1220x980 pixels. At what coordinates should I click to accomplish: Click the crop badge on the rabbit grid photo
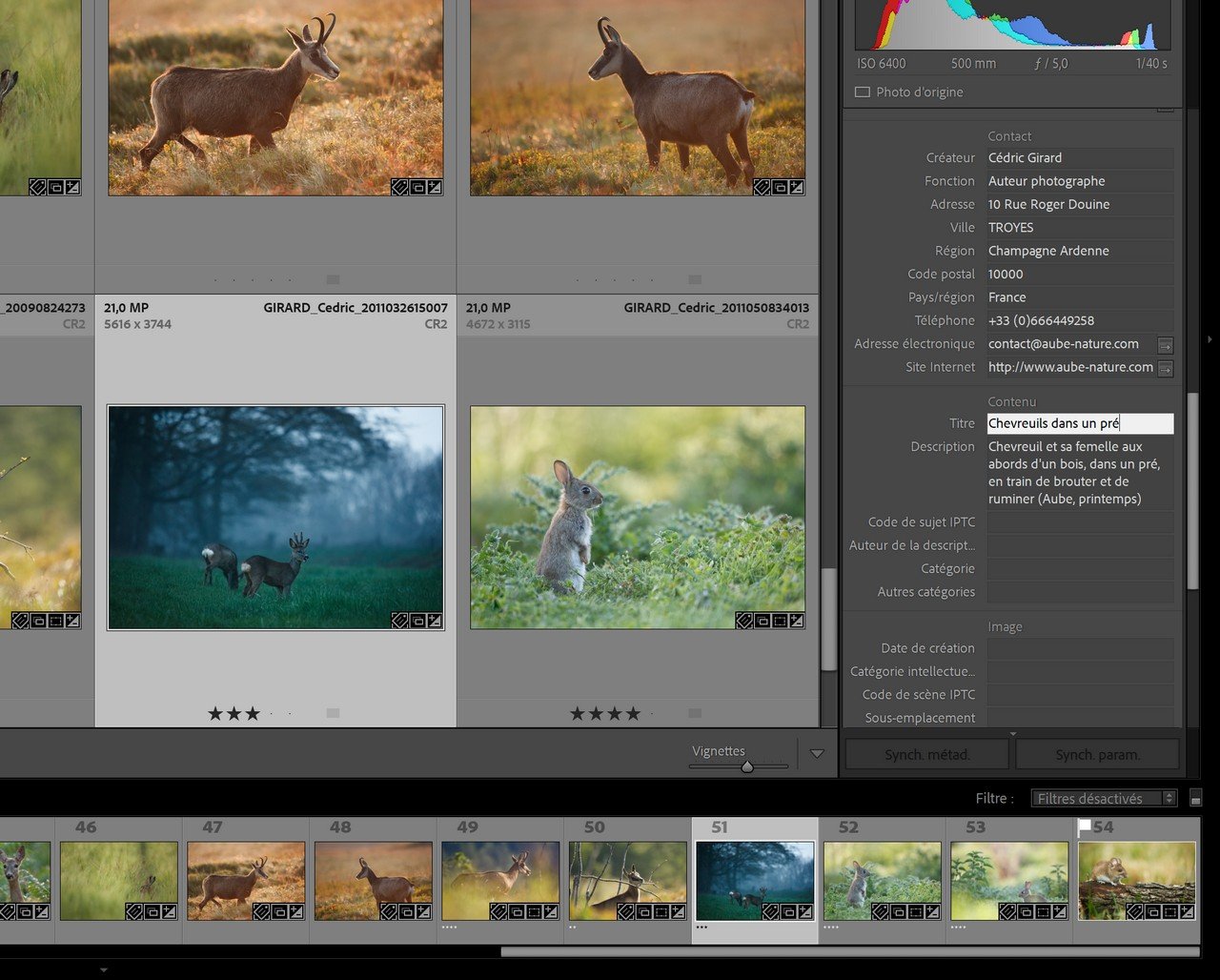(780, 621)
